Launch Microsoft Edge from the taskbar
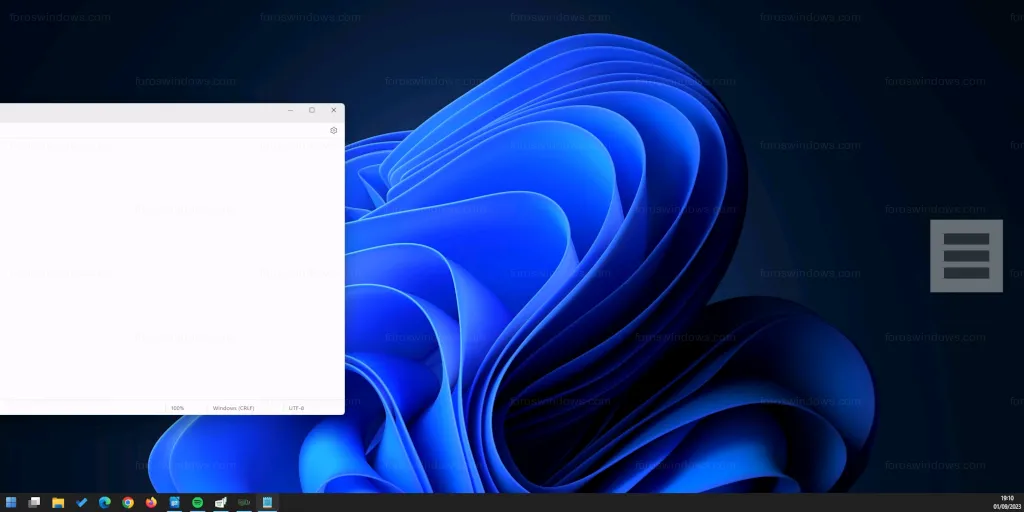 [x=104, y=502]
